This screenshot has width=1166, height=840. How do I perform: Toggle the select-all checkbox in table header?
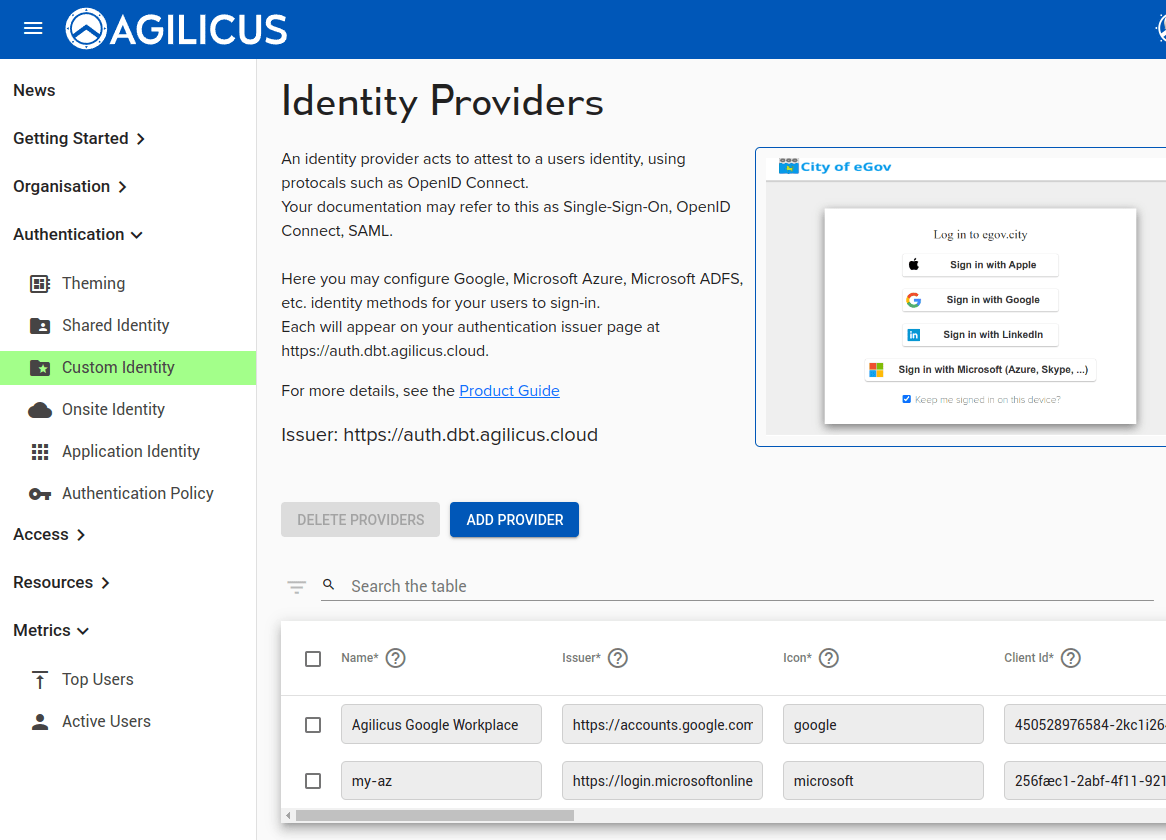(x=313, y=659)
